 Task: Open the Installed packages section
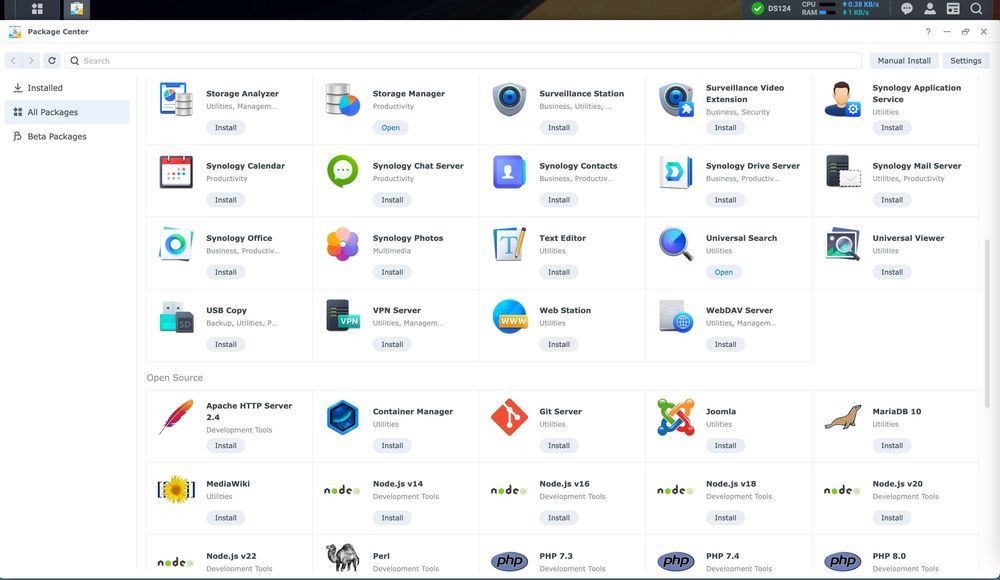pos(67,87)
